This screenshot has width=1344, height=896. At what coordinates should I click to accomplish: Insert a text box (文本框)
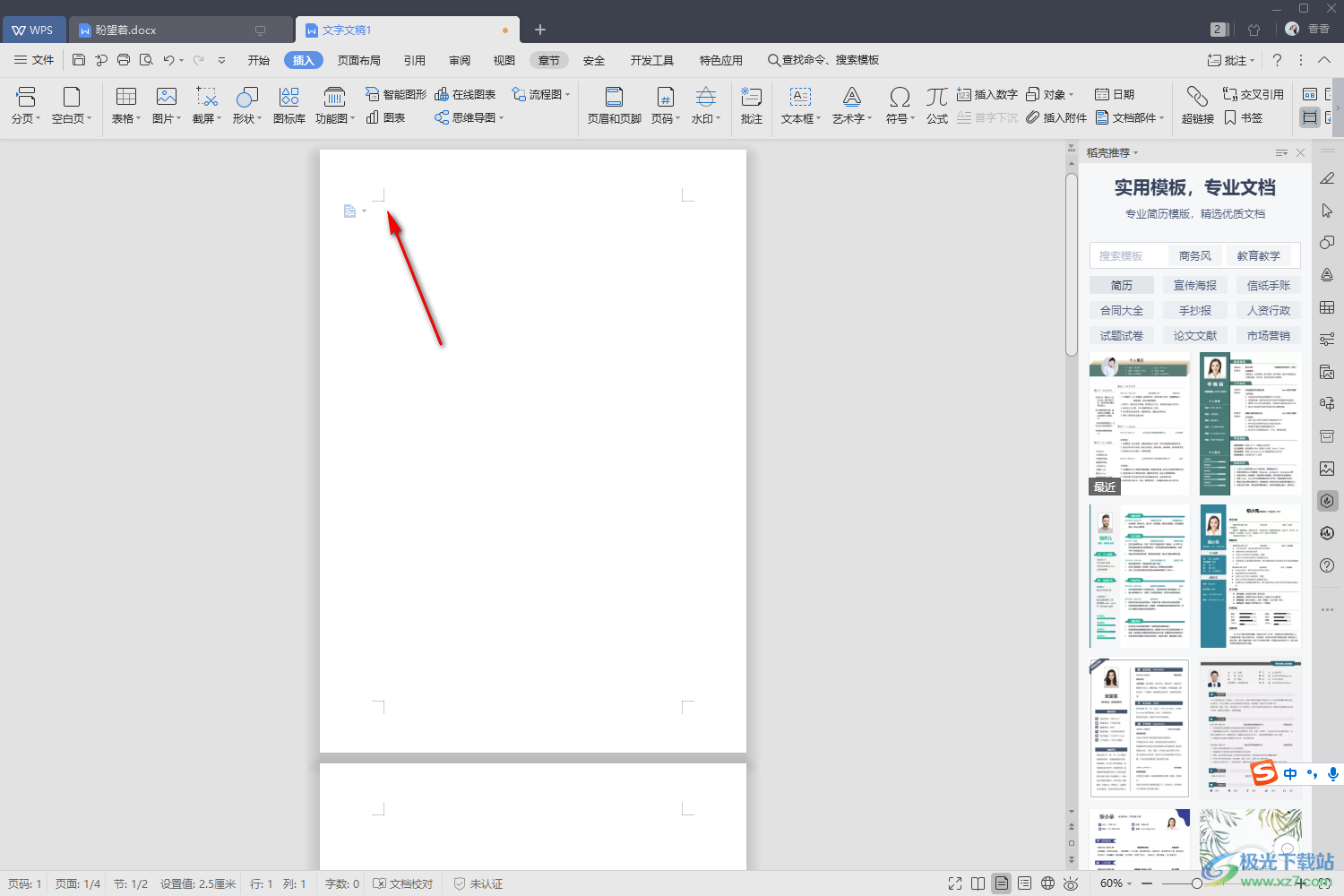(x=800, y=106)
